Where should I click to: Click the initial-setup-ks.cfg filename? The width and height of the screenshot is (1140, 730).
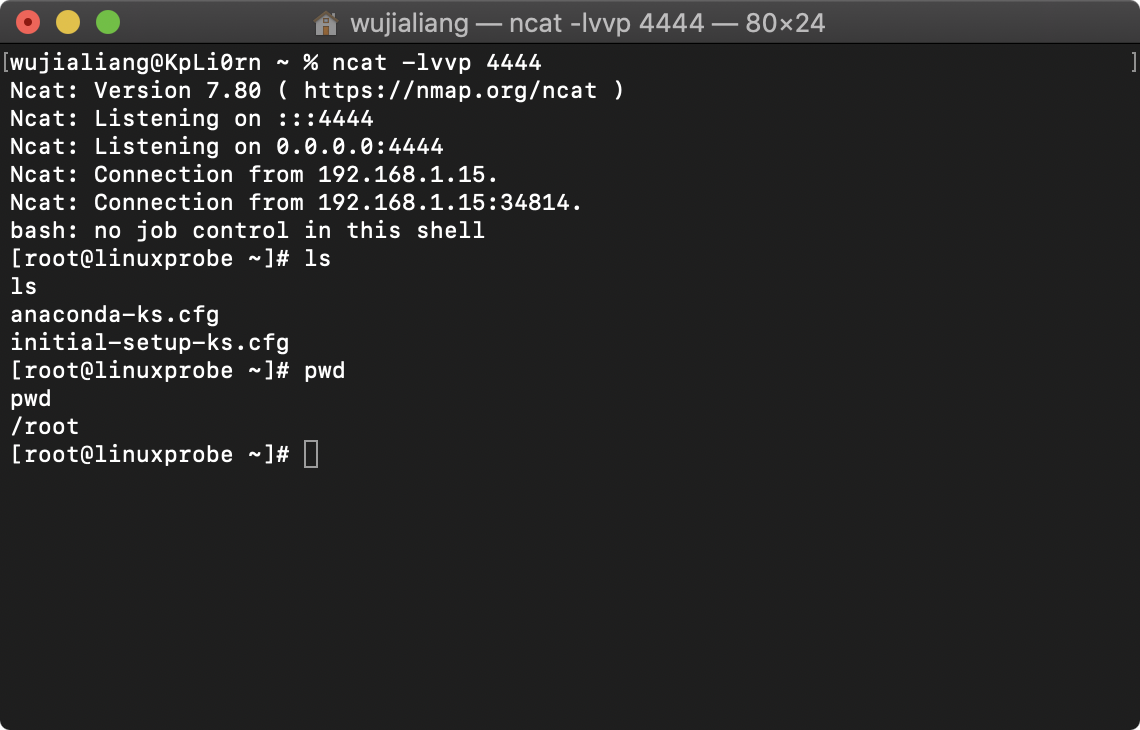coord(150,342)
